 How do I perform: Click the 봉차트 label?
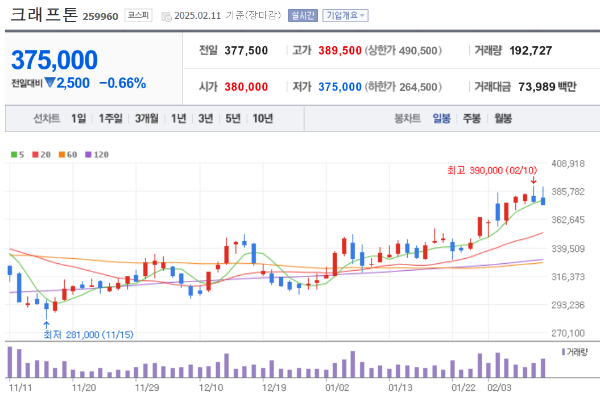tap(407, 119)
